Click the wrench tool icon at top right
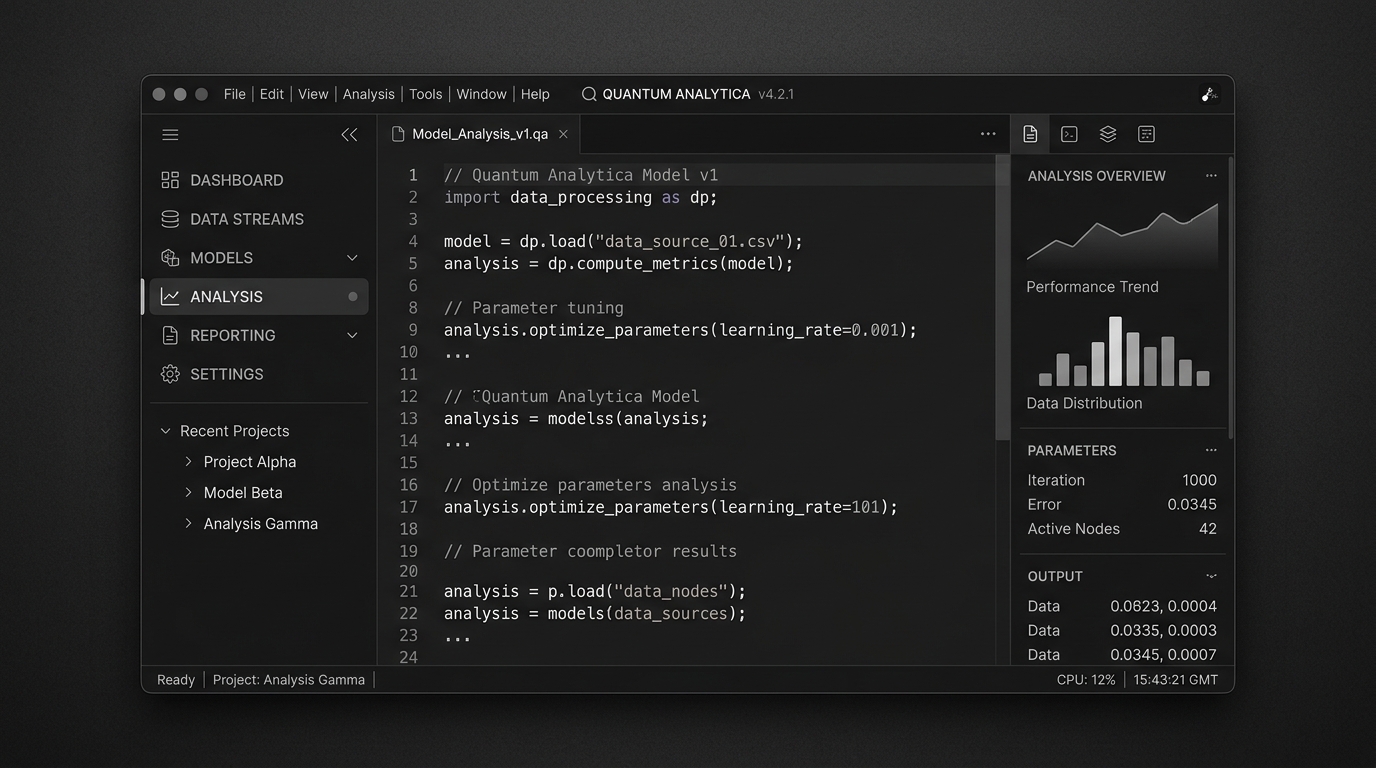The image size is (1376, 768). 1208,95
